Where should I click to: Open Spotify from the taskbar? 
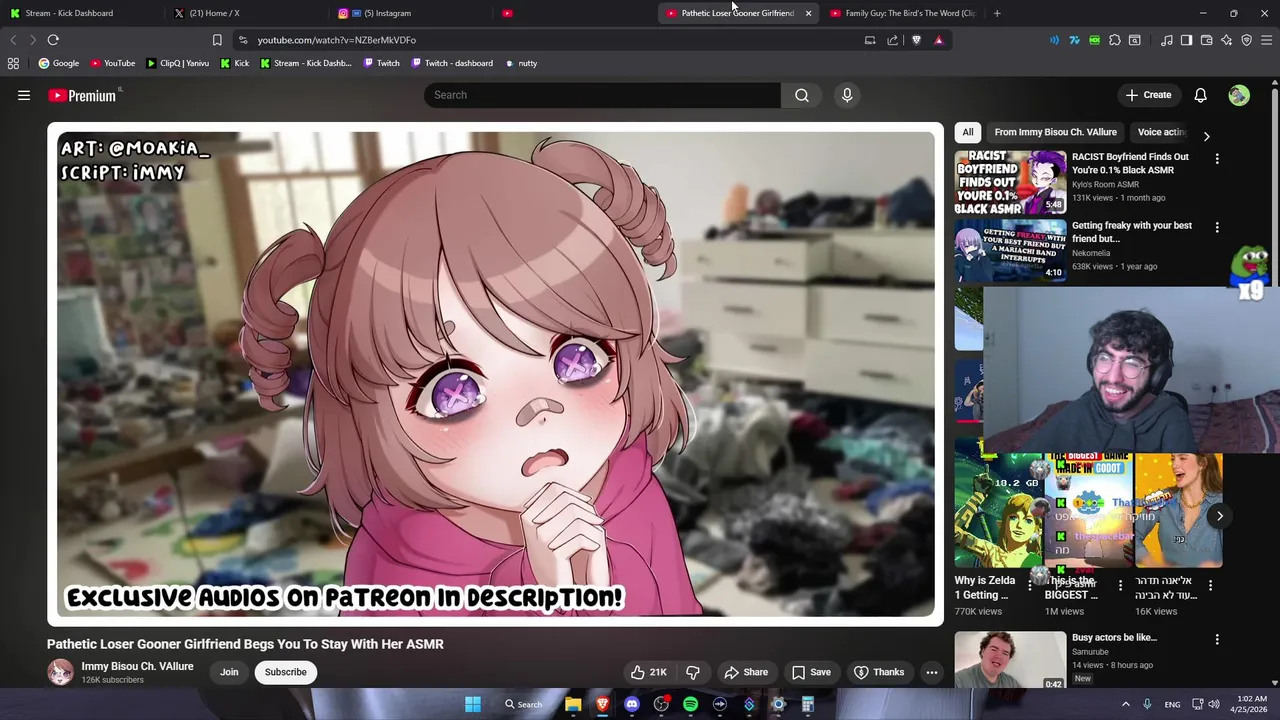[690, 704]
